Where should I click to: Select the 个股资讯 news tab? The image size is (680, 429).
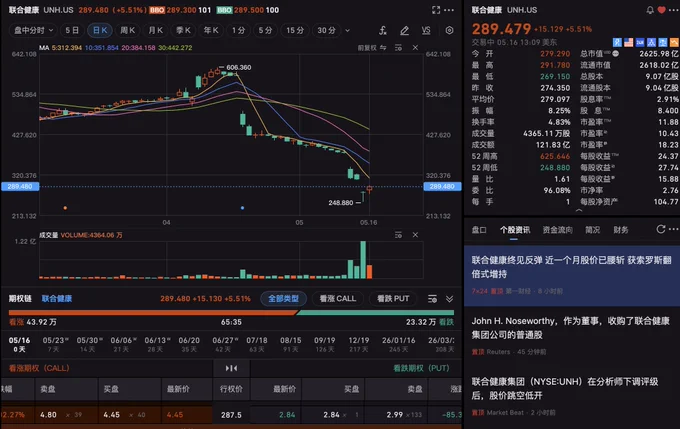(x=514, y=229)
